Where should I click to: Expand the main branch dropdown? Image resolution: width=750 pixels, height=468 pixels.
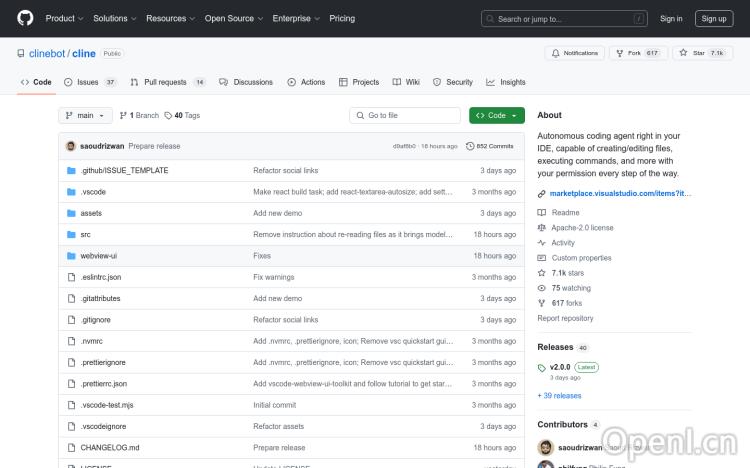point(86,116)
